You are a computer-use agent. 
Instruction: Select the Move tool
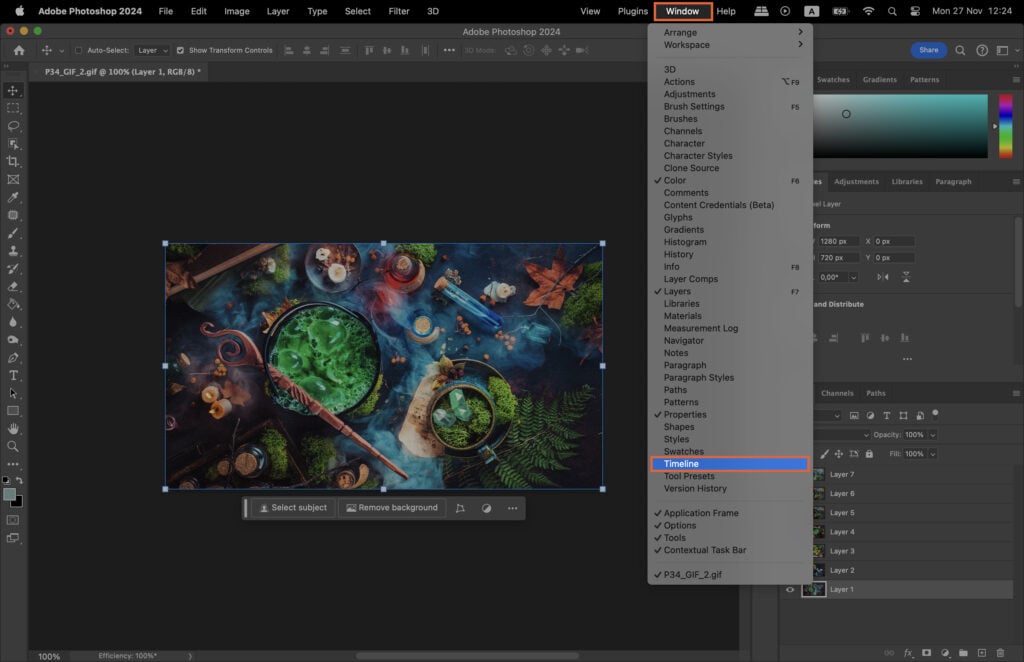point(14,90)
